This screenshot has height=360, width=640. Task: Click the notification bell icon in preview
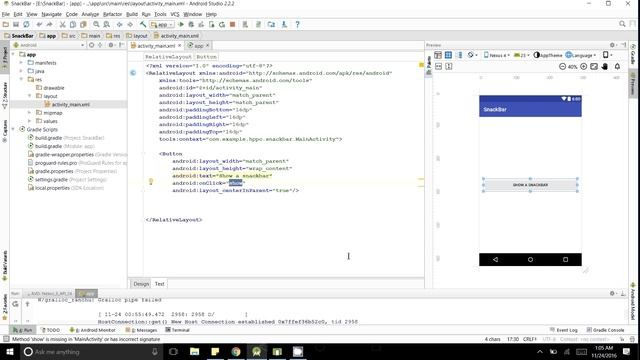click(618, 66)
